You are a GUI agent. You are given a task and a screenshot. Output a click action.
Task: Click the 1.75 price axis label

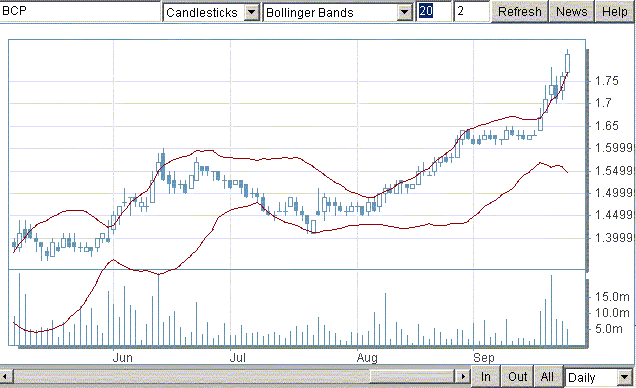607,81
